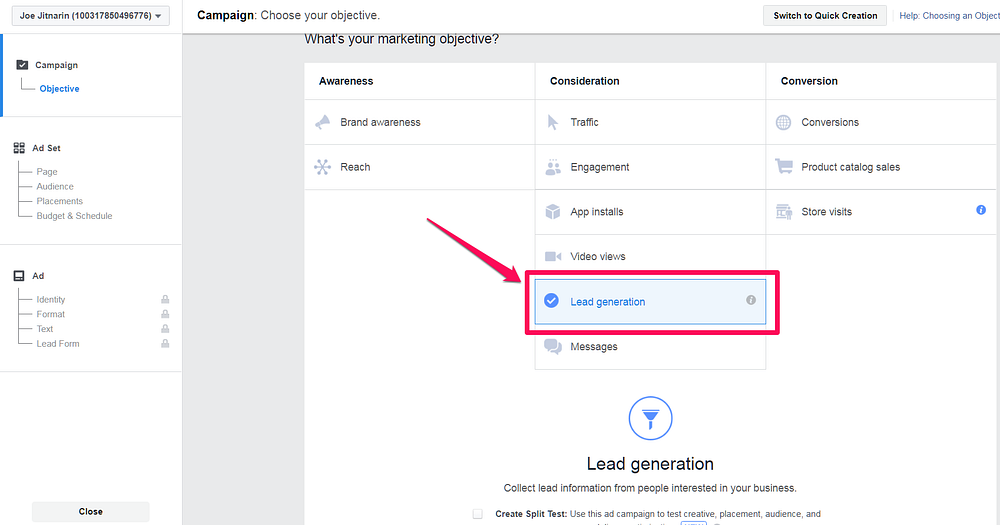Click the Store visits info icon

(x=981, y=210)
